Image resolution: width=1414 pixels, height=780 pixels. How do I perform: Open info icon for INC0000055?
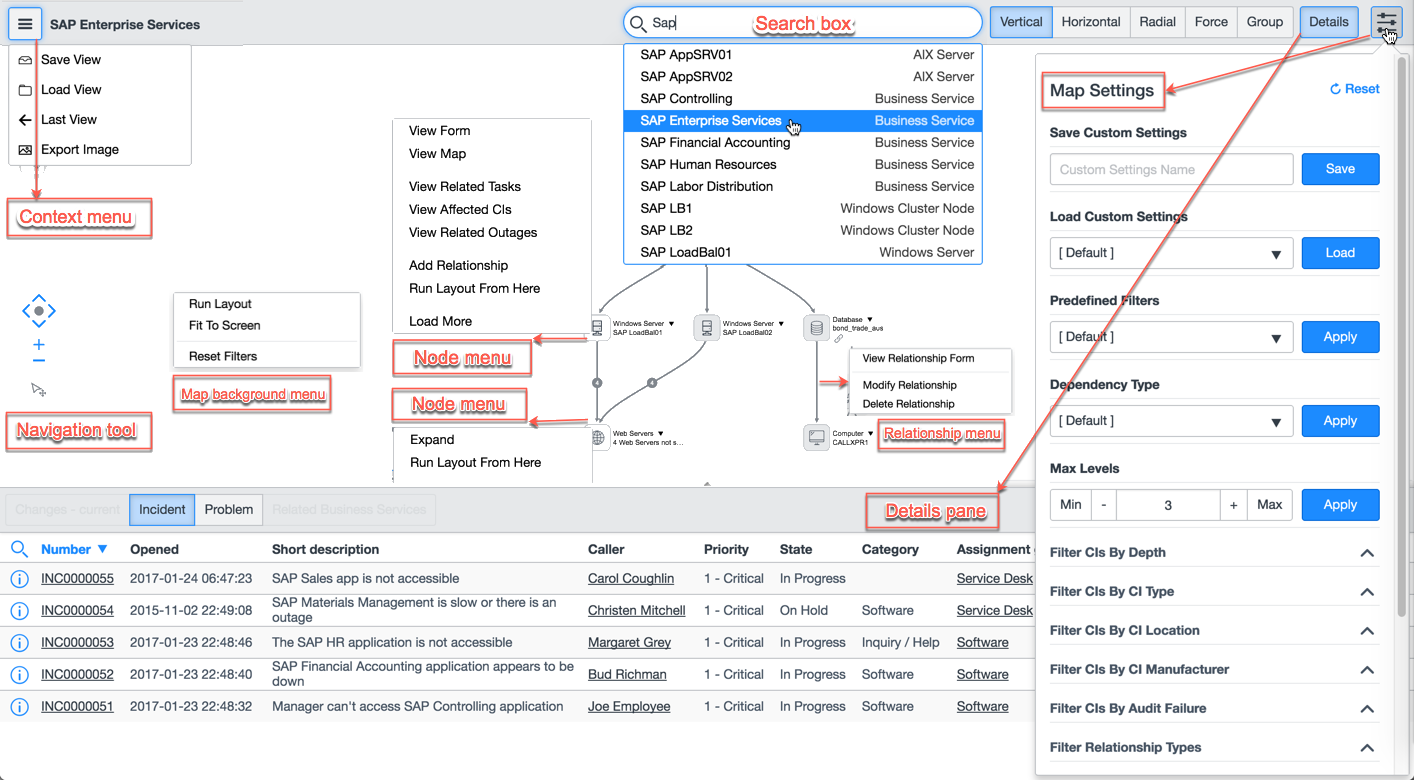click(x=19, y=579)
